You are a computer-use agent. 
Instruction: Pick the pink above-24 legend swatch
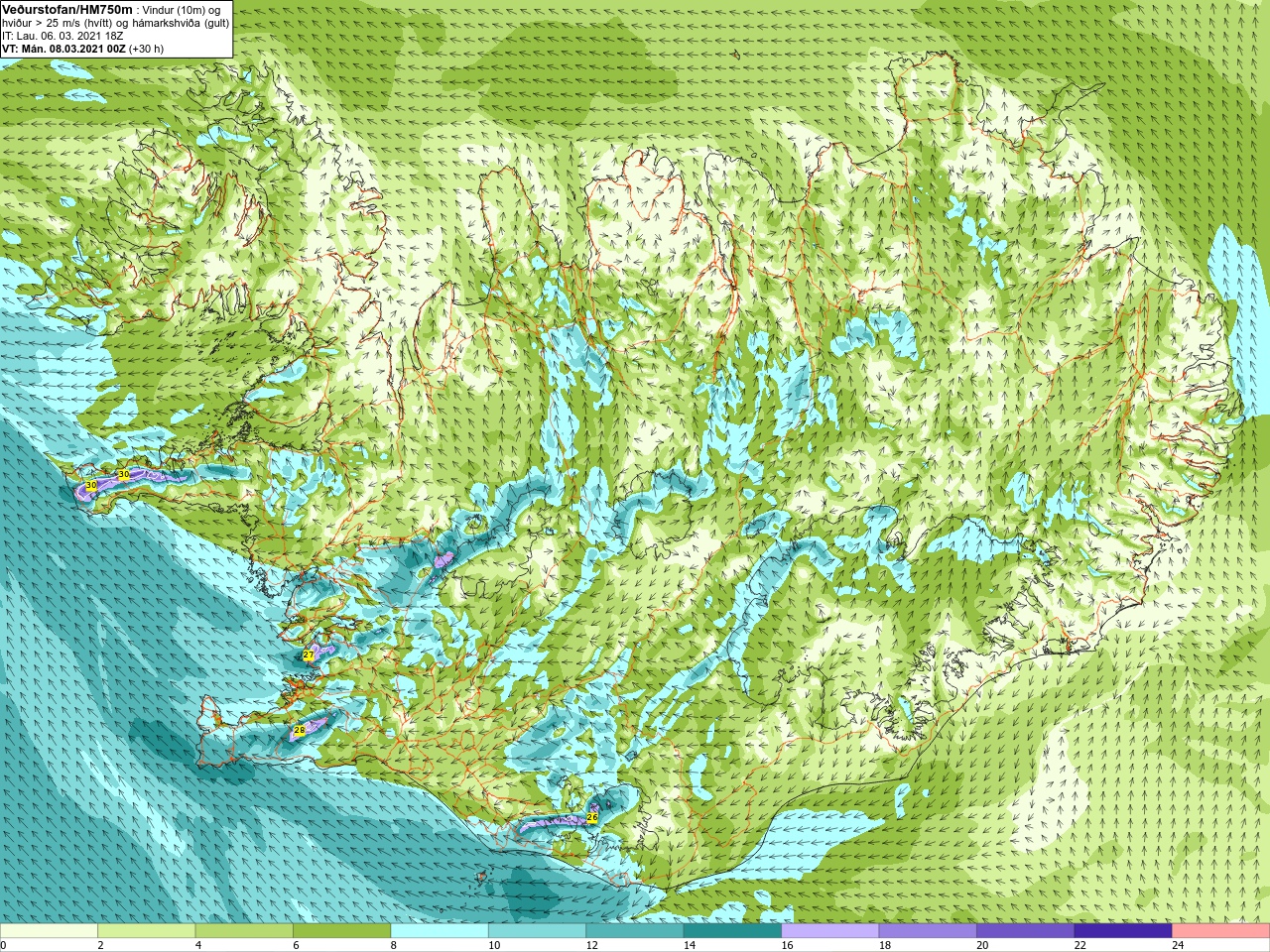(1221, 931)
